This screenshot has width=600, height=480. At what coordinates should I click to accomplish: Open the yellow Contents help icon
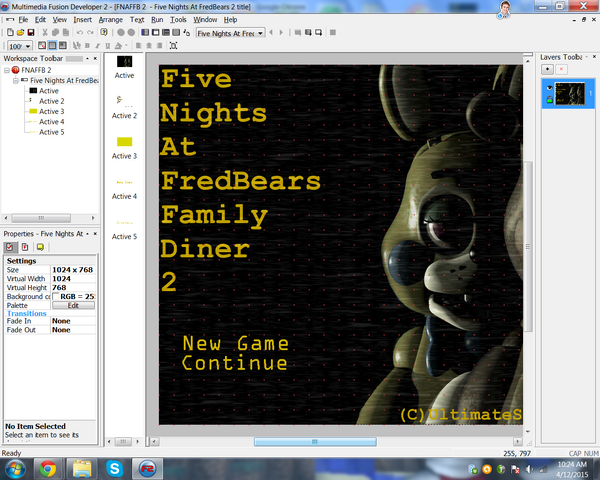click(104, 33)
